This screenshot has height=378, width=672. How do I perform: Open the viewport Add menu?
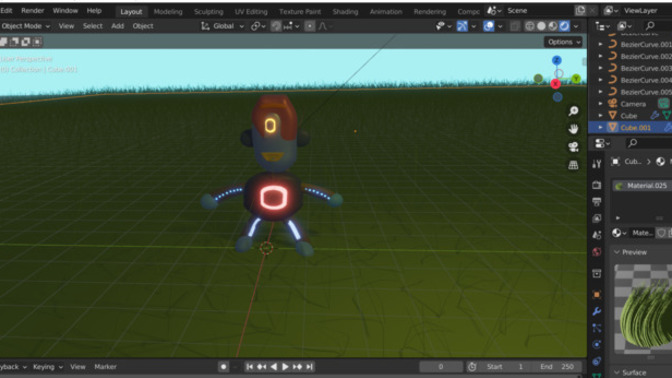tap(117, 26)
